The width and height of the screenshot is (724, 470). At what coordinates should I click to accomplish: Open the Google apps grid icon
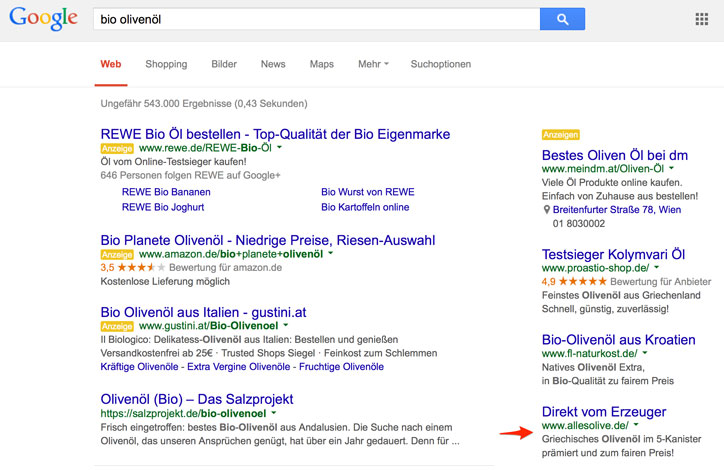[701, 19]
